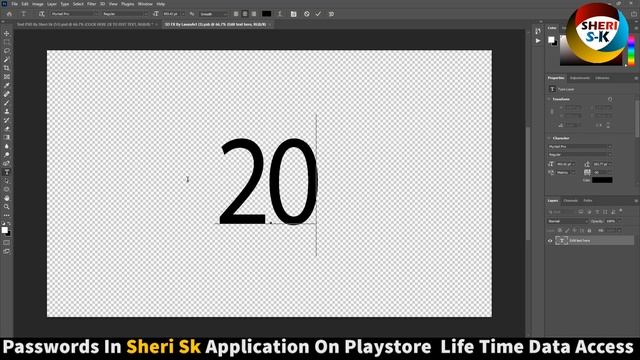Image resolution: width=640 pixels, height=360 pixels.
Task: Left align text in options bar
Action: click(x=236, y=14)
